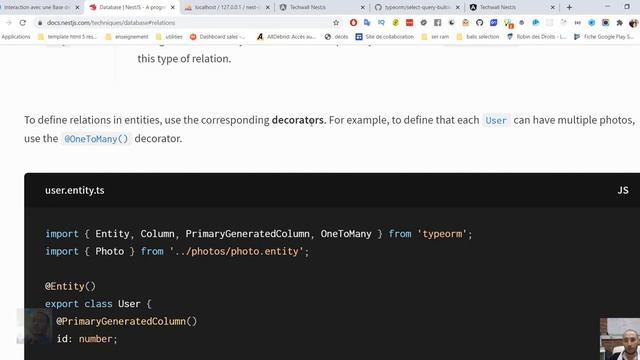Viewport: 640px width, 360px height.
Task: Click the 'id: number;' code line
Action: [87, 339]
